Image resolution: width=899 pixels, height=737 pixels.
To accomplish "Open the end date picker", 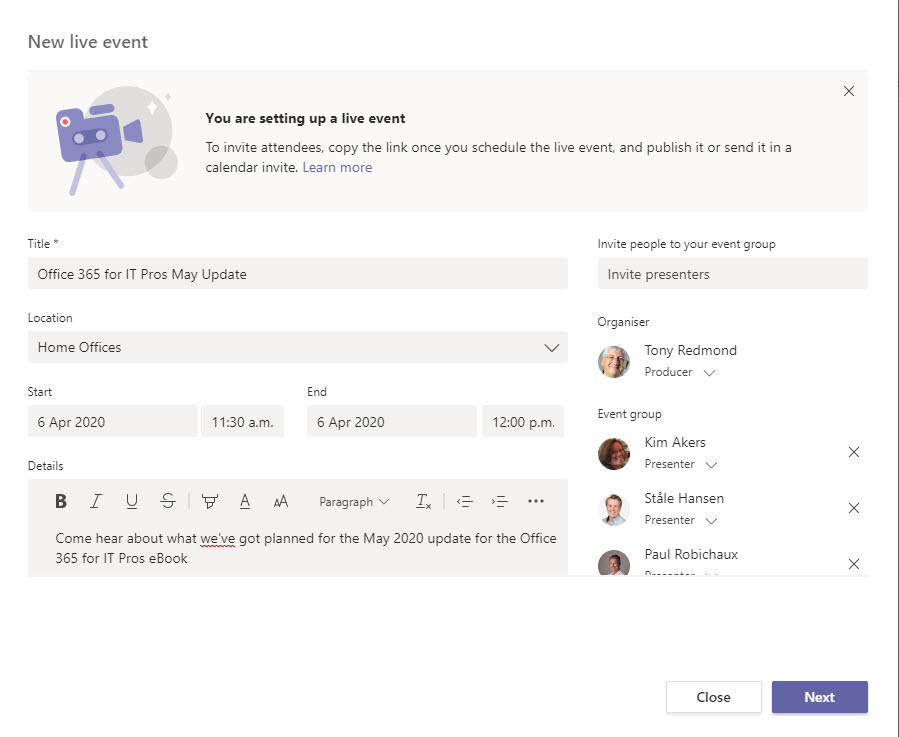I will [392, 422].
